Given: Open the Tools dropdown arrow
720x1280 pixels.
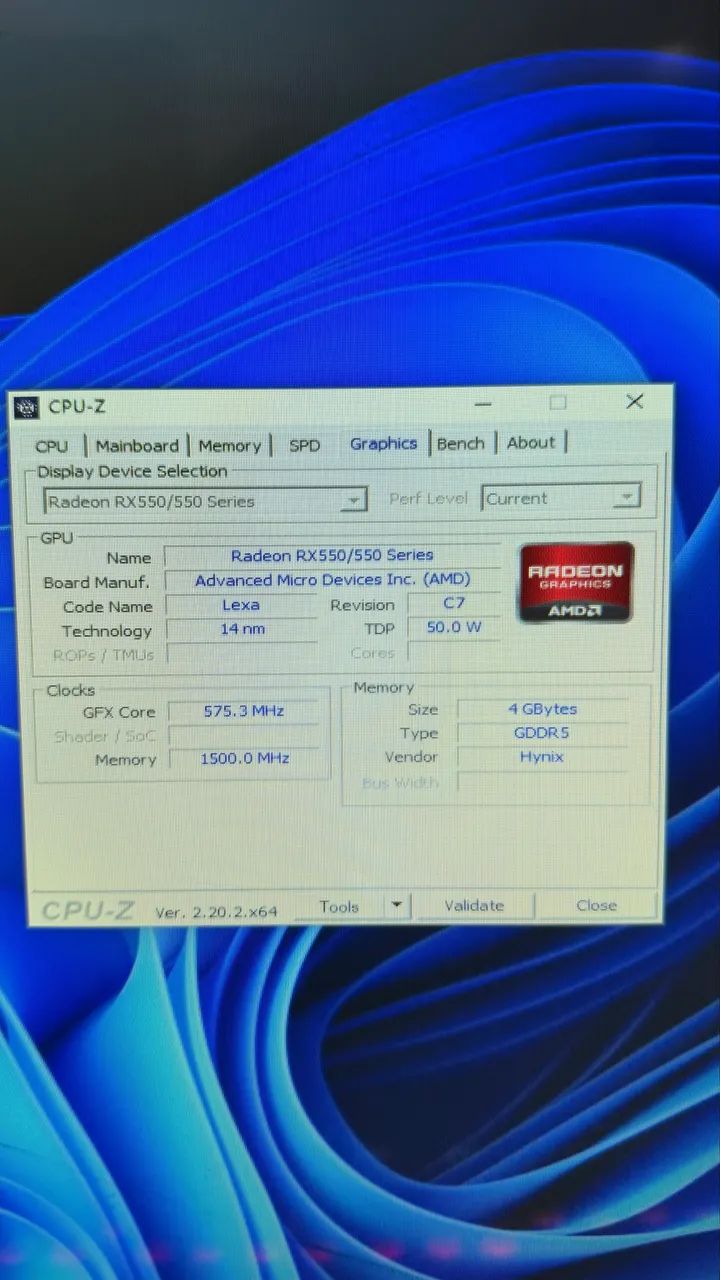Looking at the screenshot, I should 397,907.
